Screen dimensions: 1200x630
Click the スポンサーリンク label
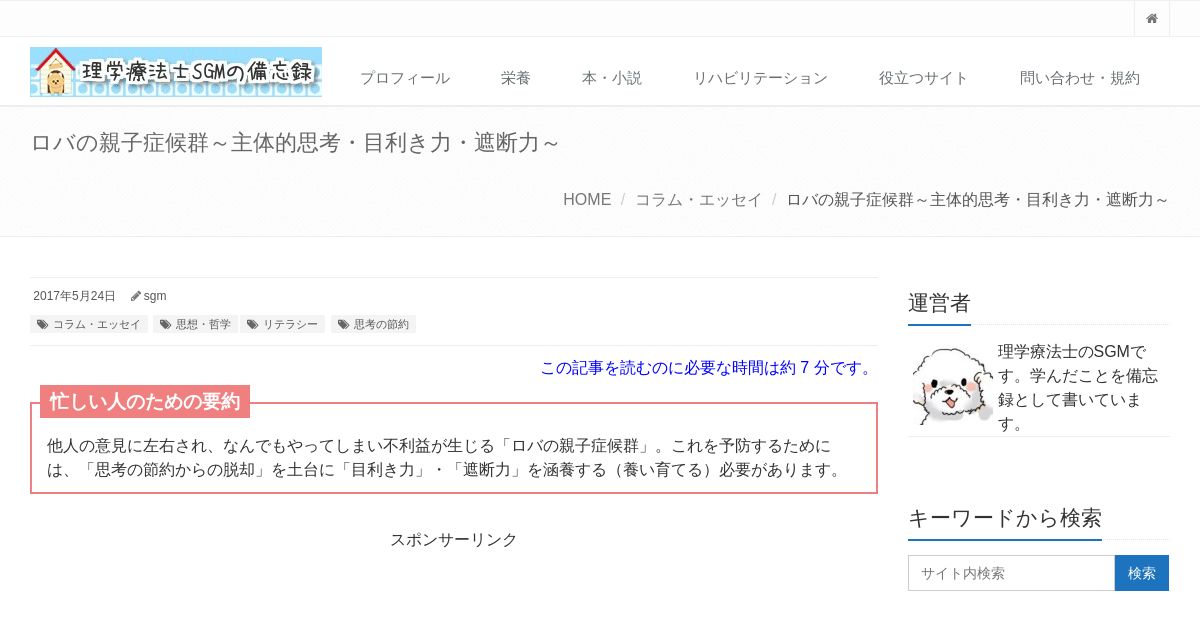[x=454, y=539]
